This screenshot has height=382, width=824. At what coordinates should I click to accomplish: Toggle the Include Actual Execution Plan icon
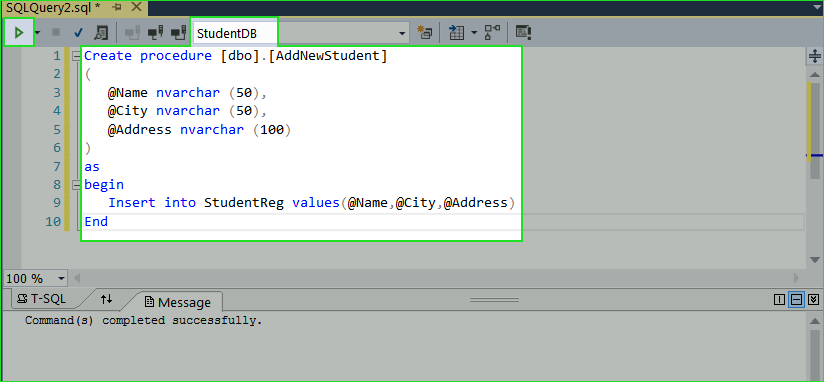coord(492,33)
